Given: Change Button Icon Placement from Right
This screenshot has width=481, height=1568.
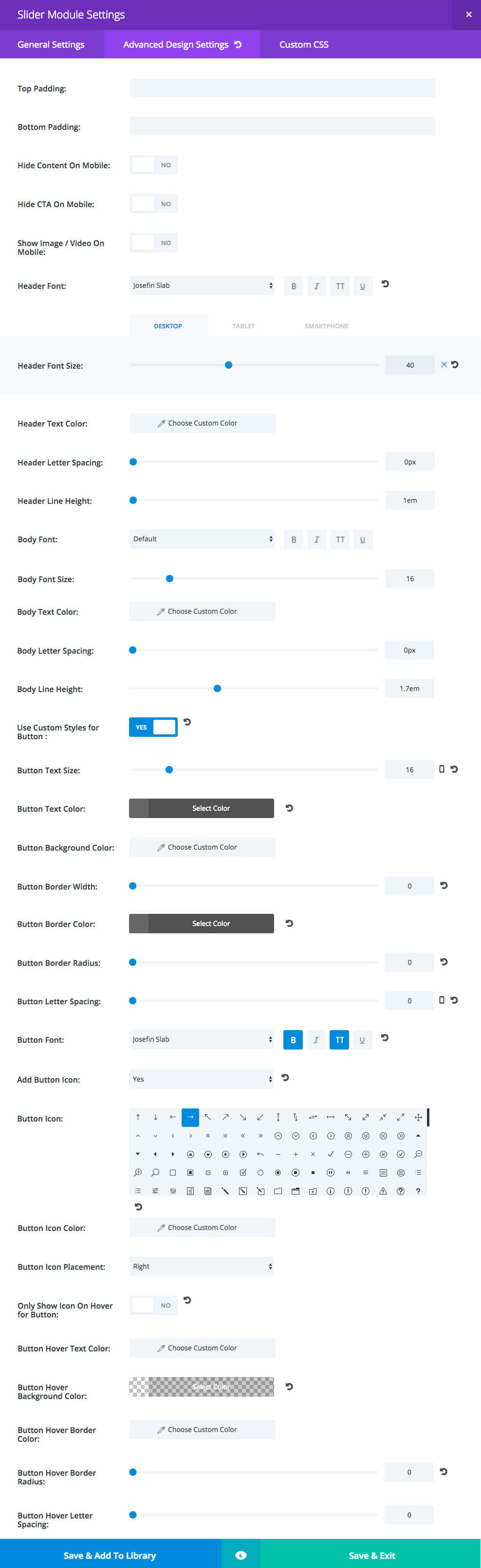Looking at the screenshot, I should [202, 1266].
